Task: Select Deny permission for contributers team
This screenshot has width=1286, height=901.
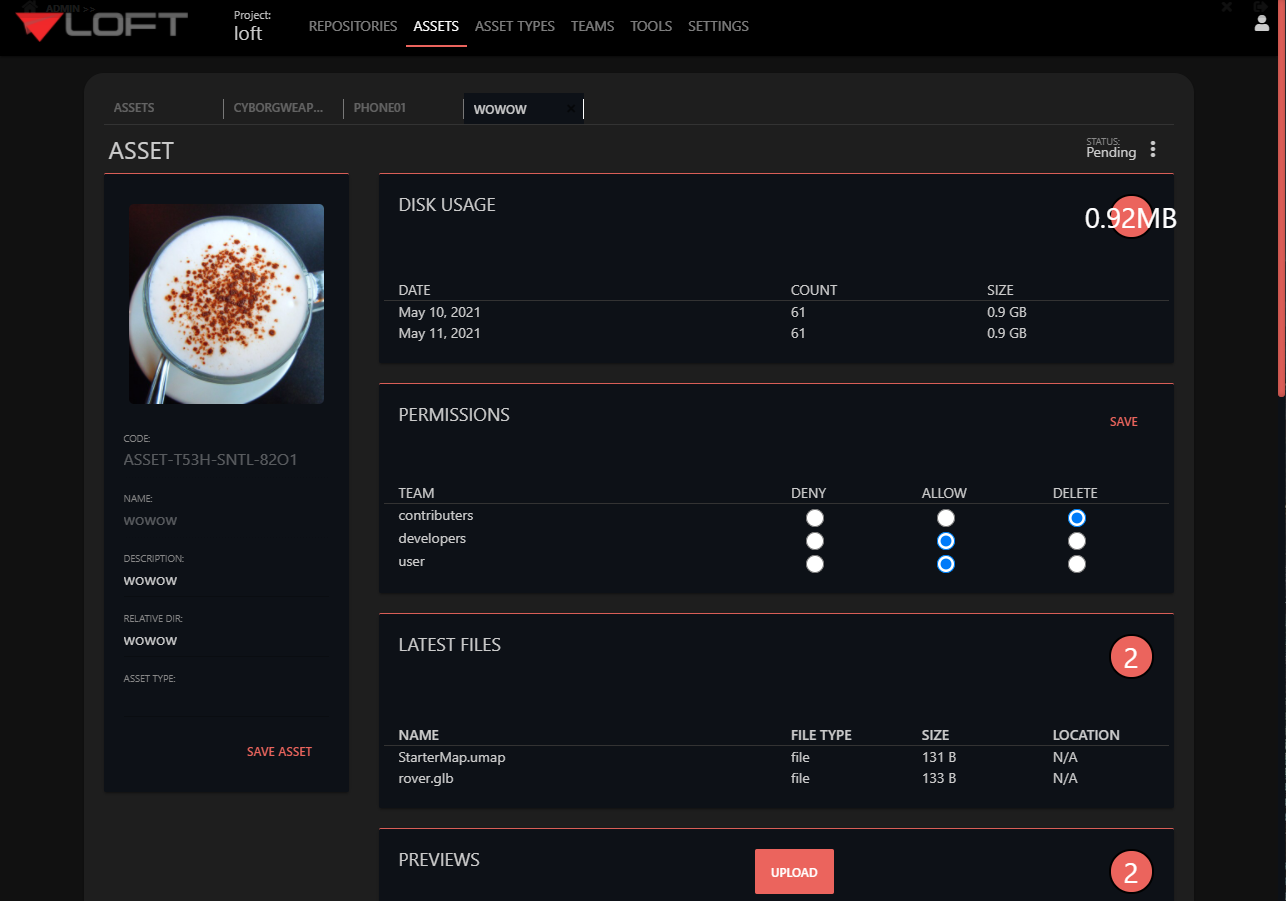Action: pyautogui.click(x=814, y=517)
